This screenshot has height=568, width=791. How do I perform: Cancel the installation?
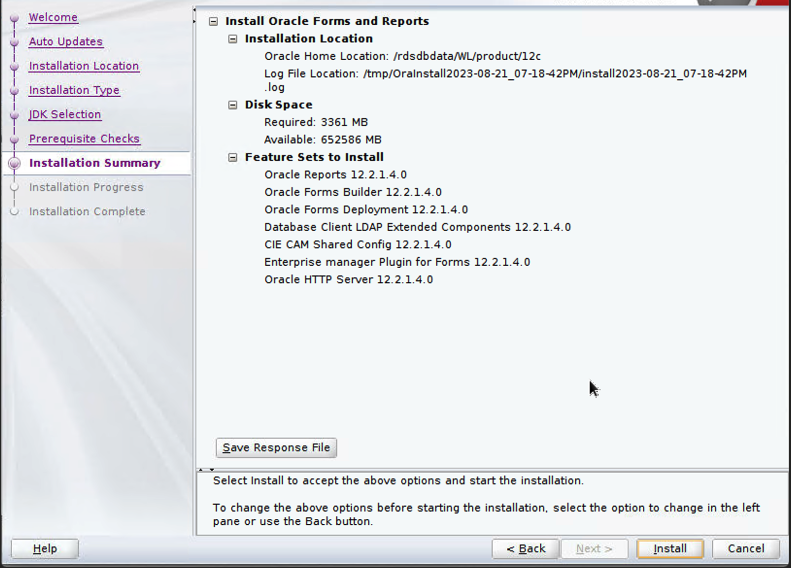(745, 548)
